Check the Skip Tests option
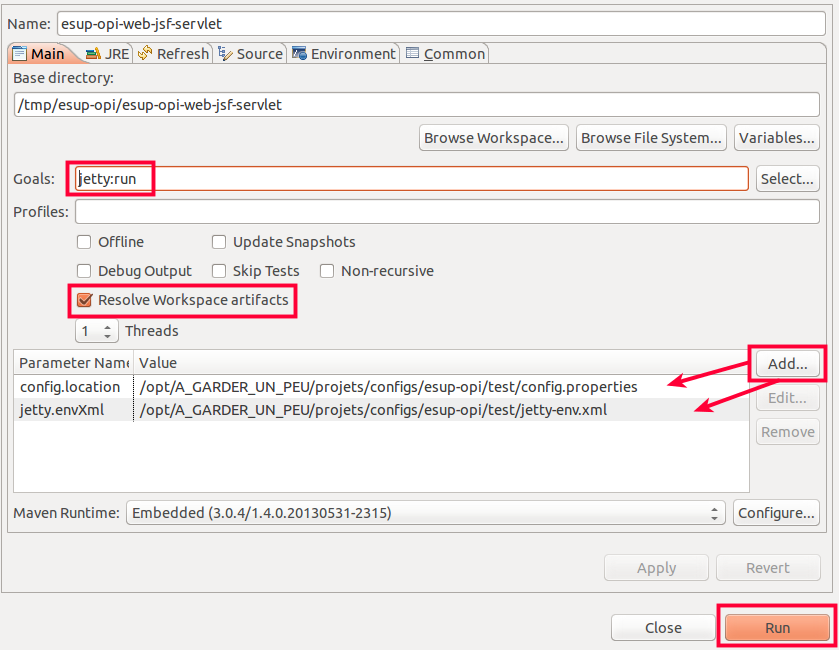This screenshot has width=839, height=650. coord(219,271)
